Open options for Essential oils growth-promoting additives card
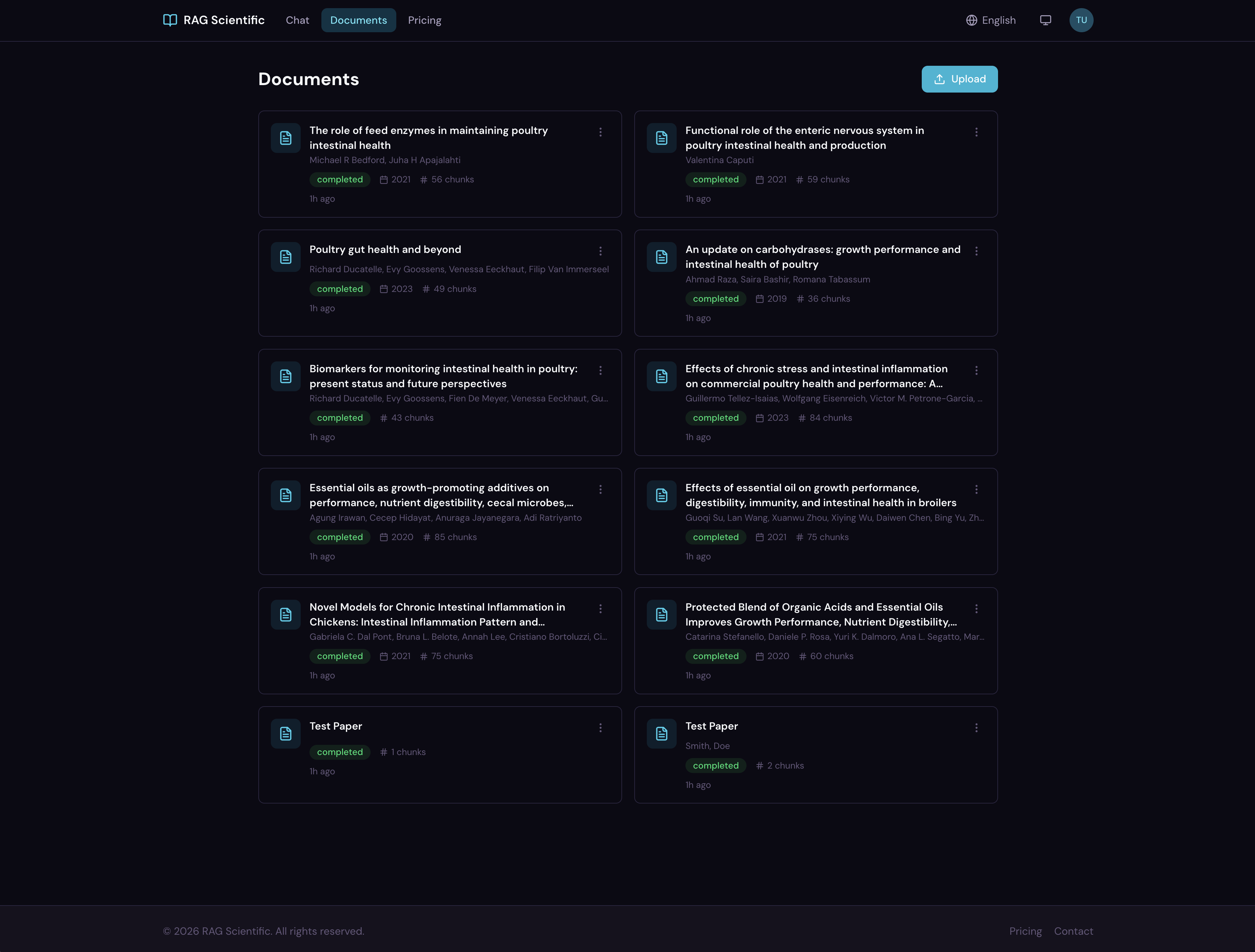This screenshot has width=1255, height=952. pos(600,489)
